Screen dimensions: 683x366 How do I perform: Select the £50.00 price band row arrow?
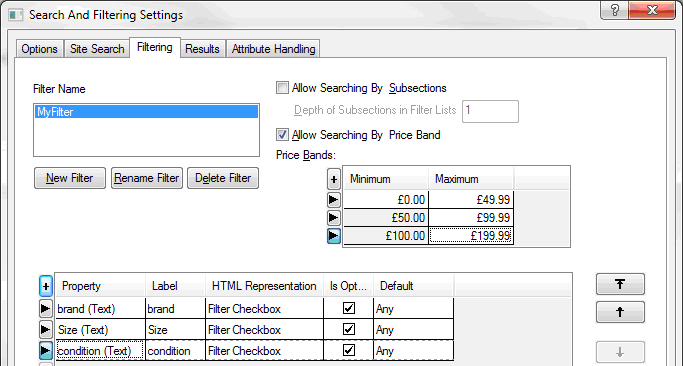coord(334,217)
